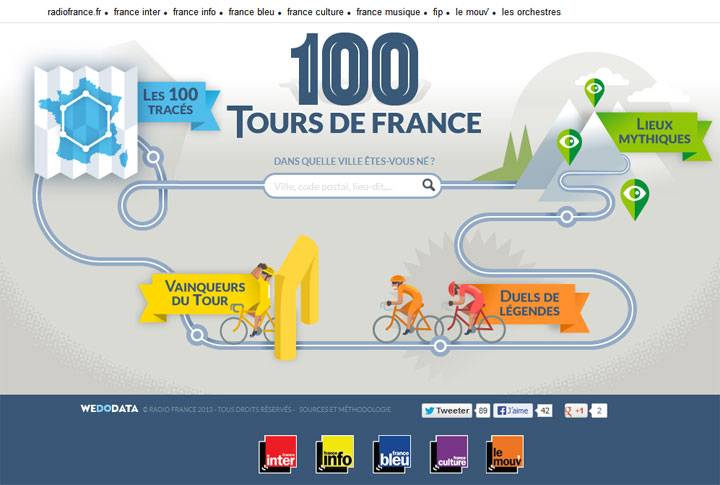This screenshot has height=485, width=720.
Task: Click the road node below the map
Action: pyautogui.click(x=153, y=157)
